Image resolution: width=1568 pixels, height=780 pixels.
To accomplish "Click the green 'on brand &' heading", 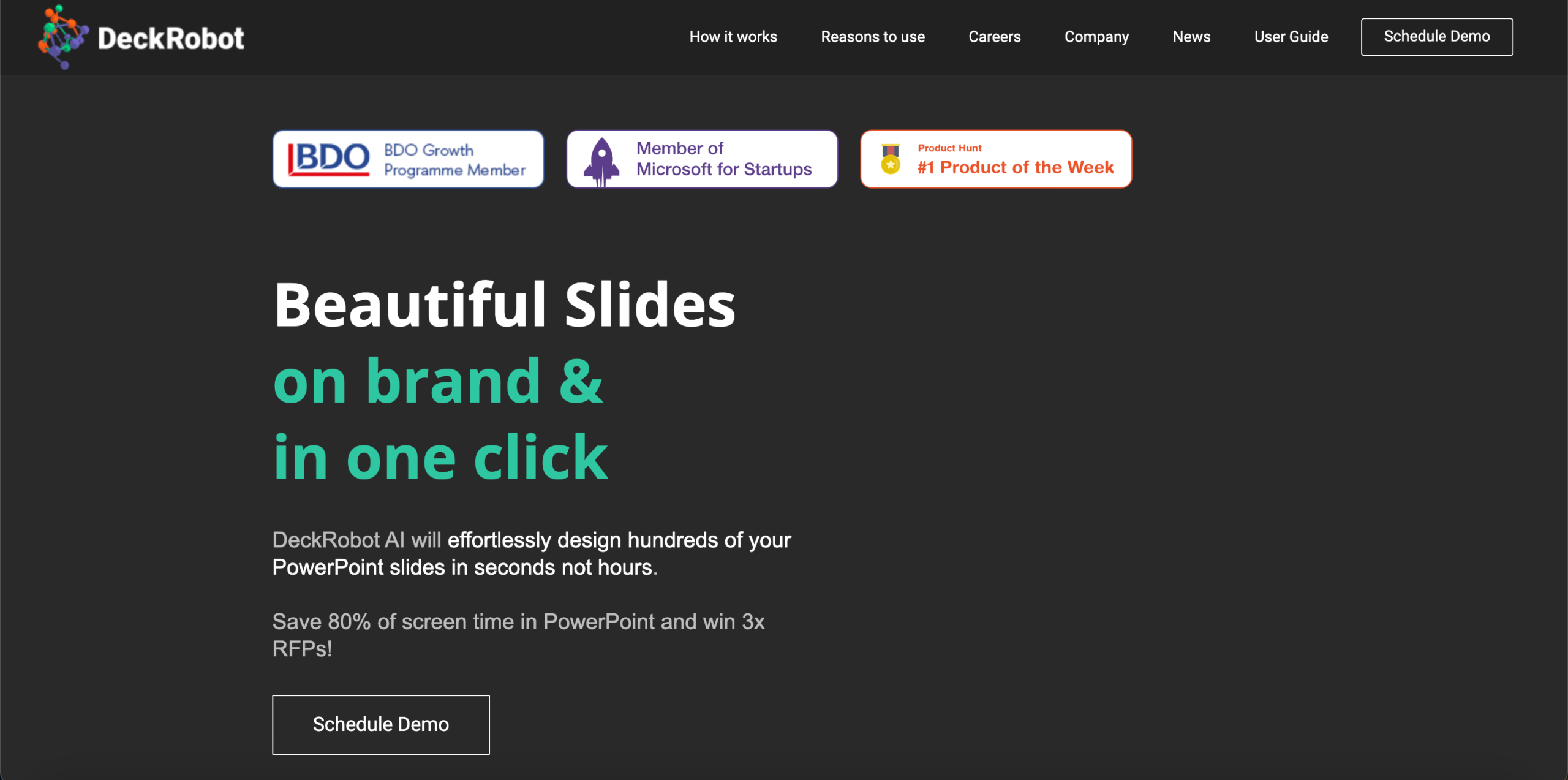I will pos(438,381).
